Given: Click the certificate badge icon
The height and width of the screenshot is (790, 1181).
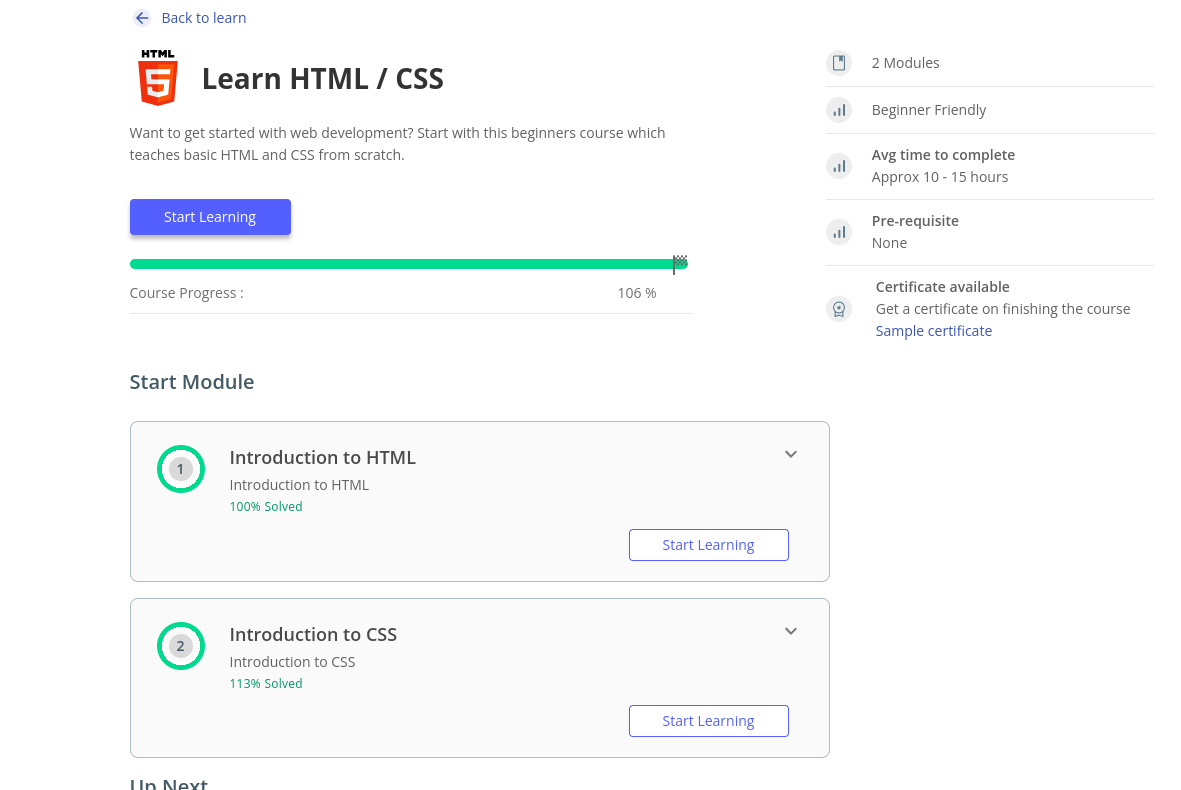Looking at the screenshot, I should (x=839, y=309).
